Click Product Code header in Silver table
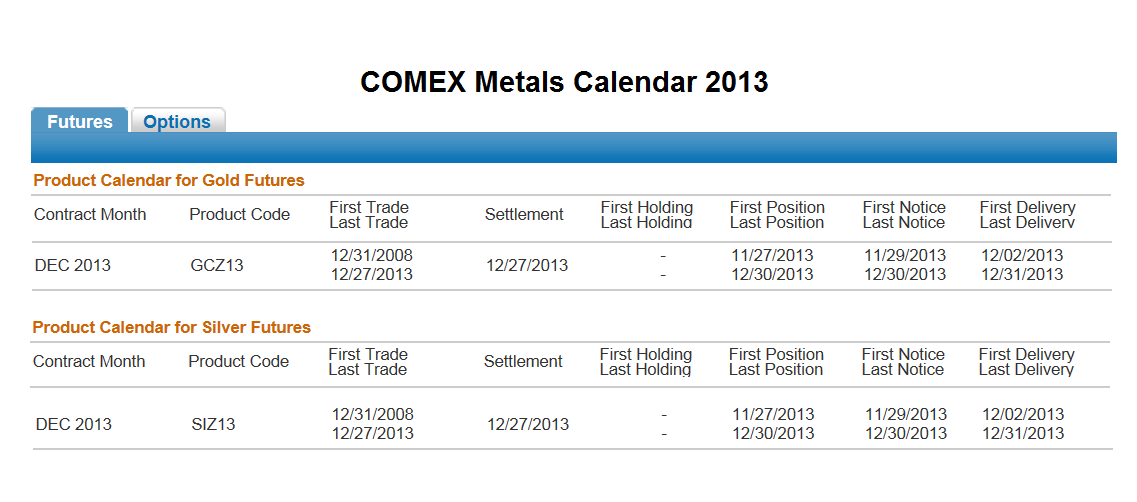 [239, 361]
